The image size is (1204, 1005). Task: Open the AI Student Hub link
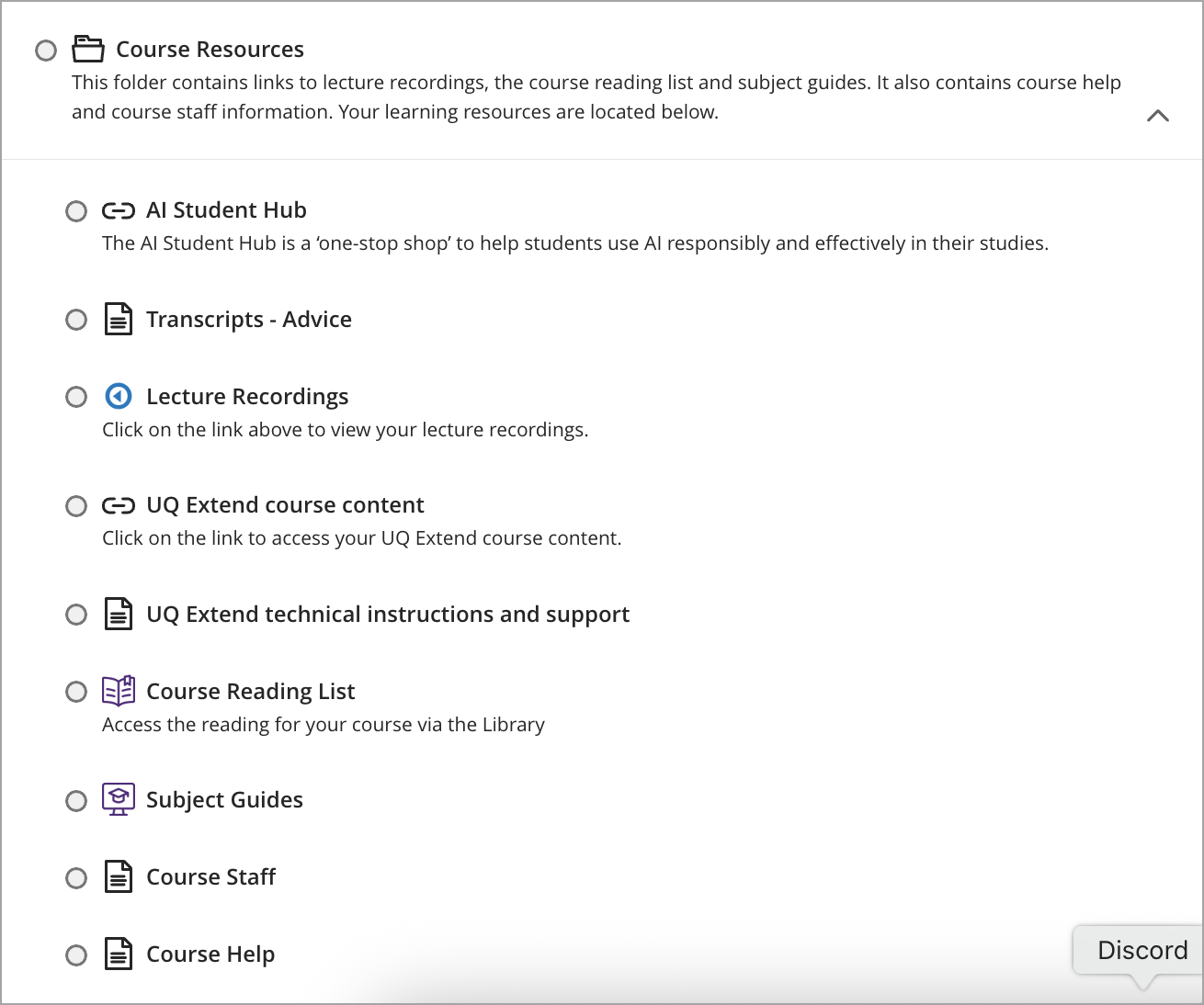(x=226, y=210)
